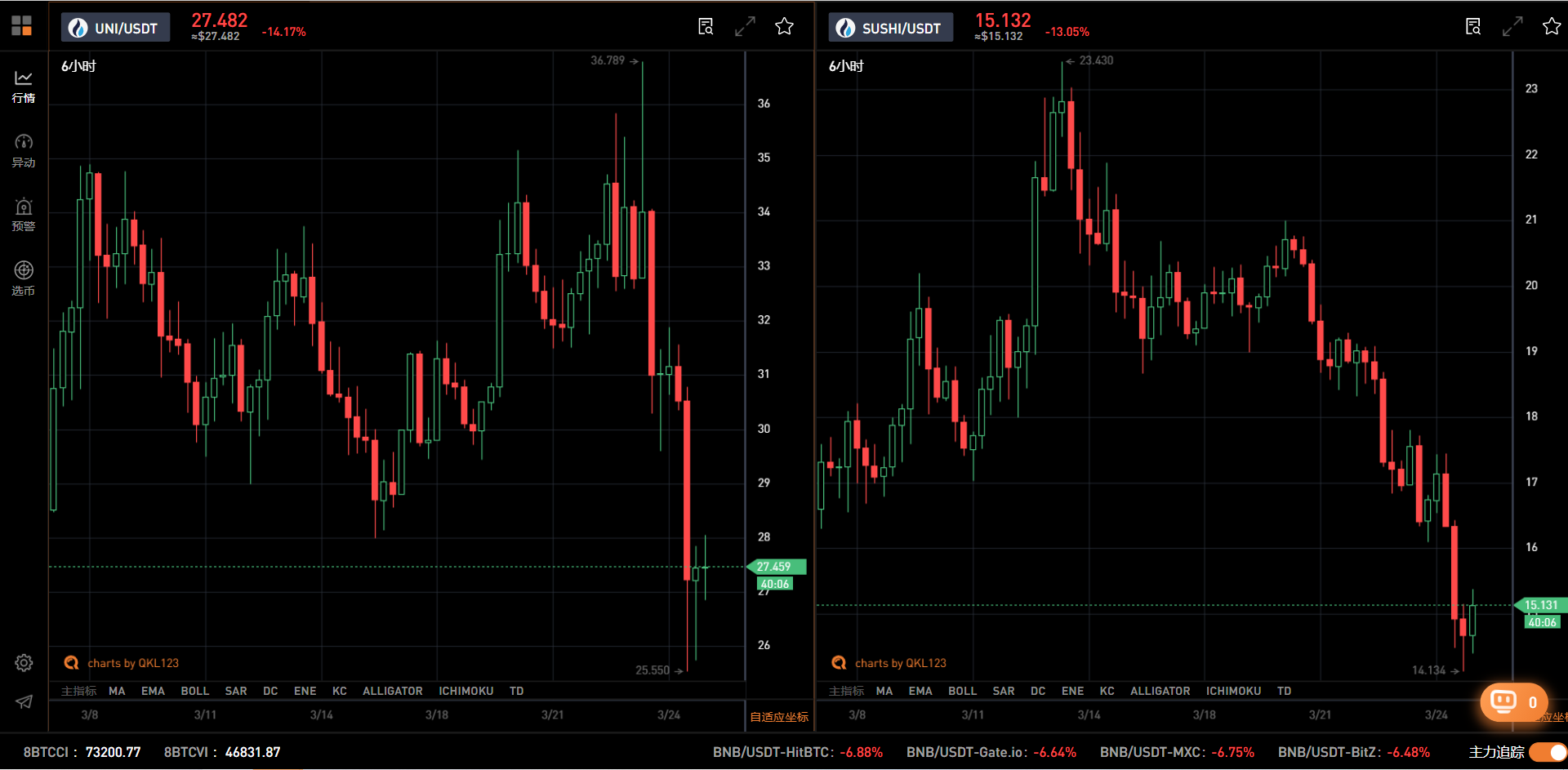
Task: Open the settings gear in the sidebar
Action: click(x=24, y=662)
